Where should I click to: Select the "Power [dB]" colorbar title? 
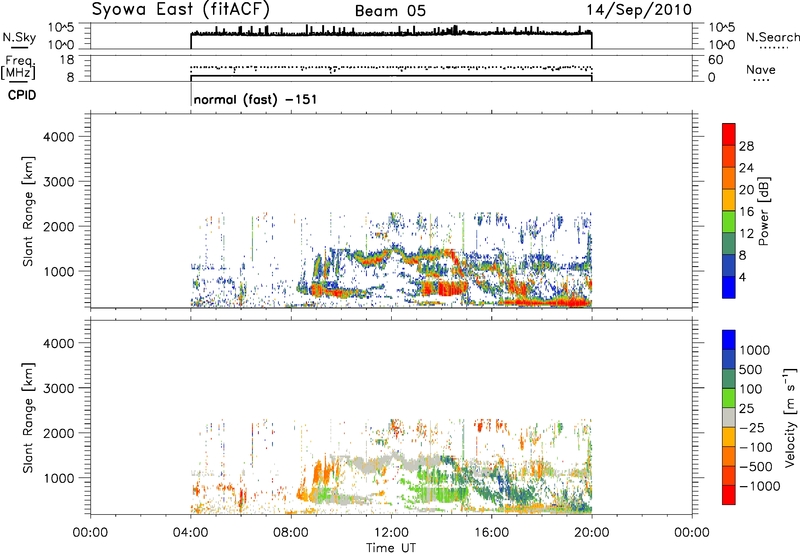[x=764, y=211]
